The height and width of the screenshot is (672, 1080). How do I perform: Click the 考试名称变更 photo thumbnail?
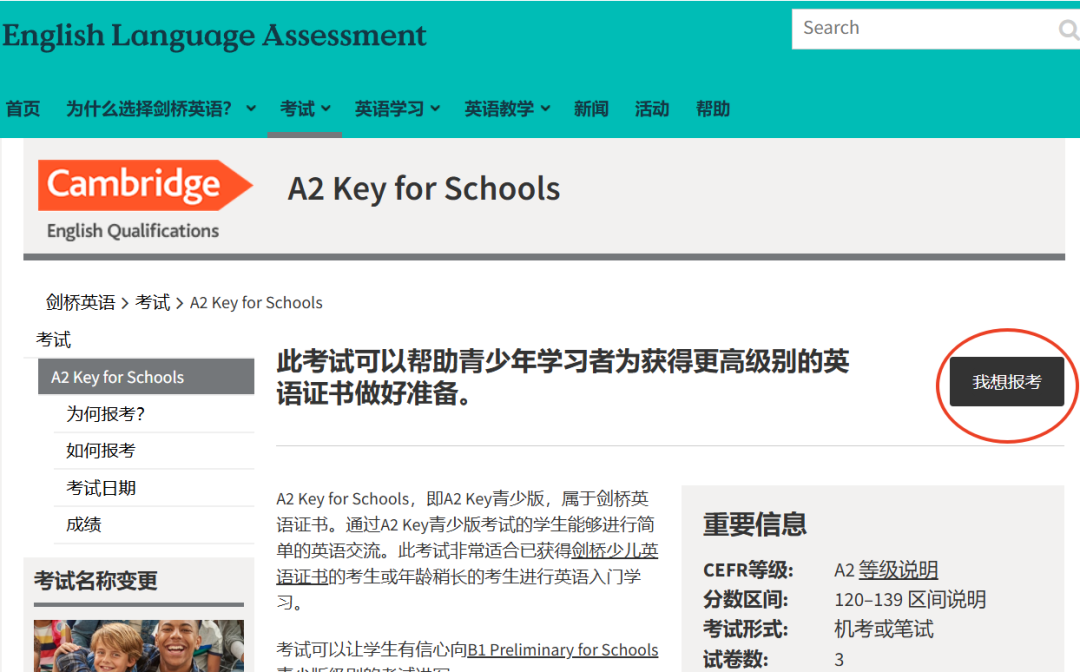pyautogui.click(x=138, y=647)
